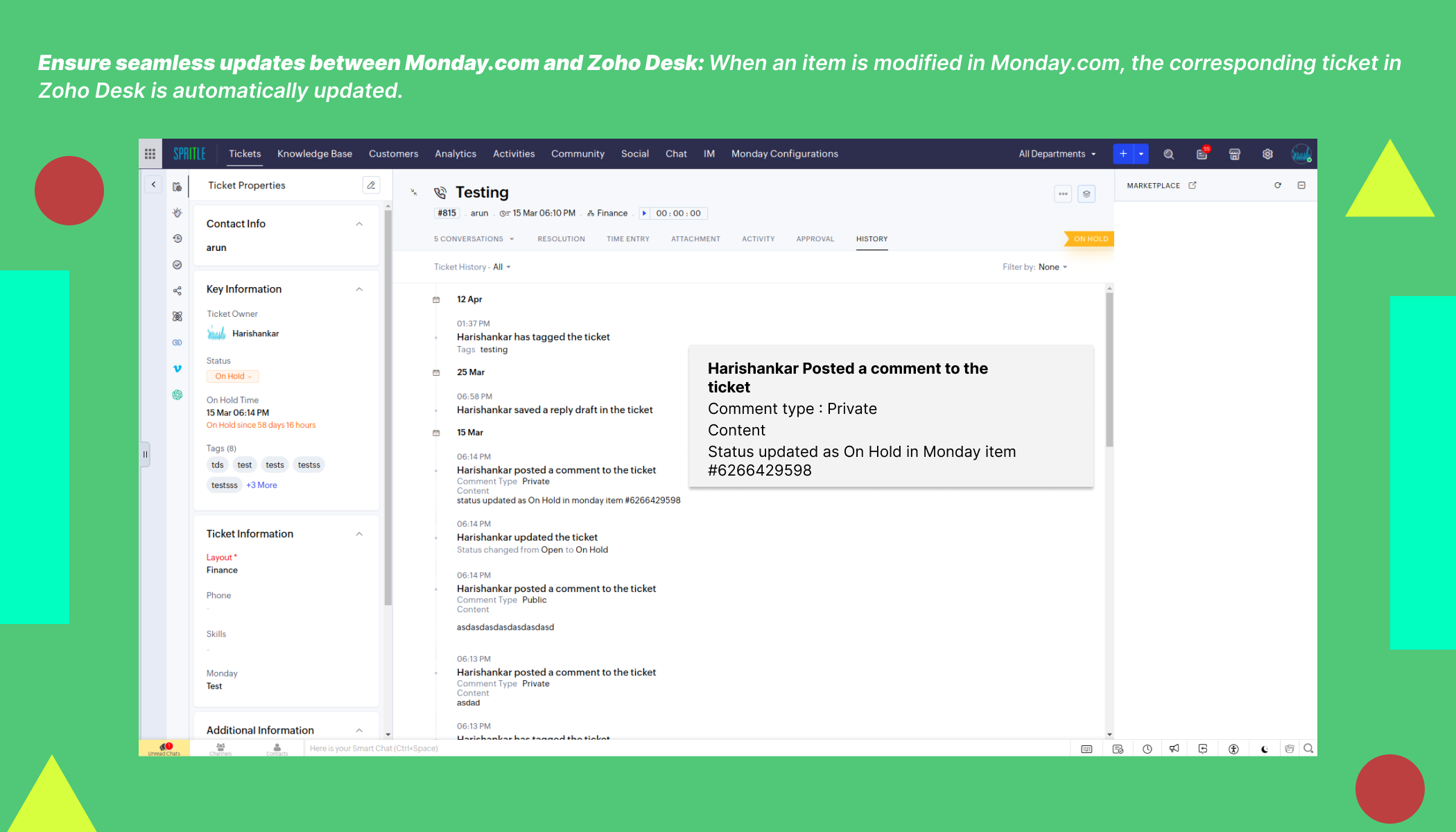Open the search icon in the top bar
Image resolution: width=1456 pixels, height=832 pixels.
tap(1168, 154)
